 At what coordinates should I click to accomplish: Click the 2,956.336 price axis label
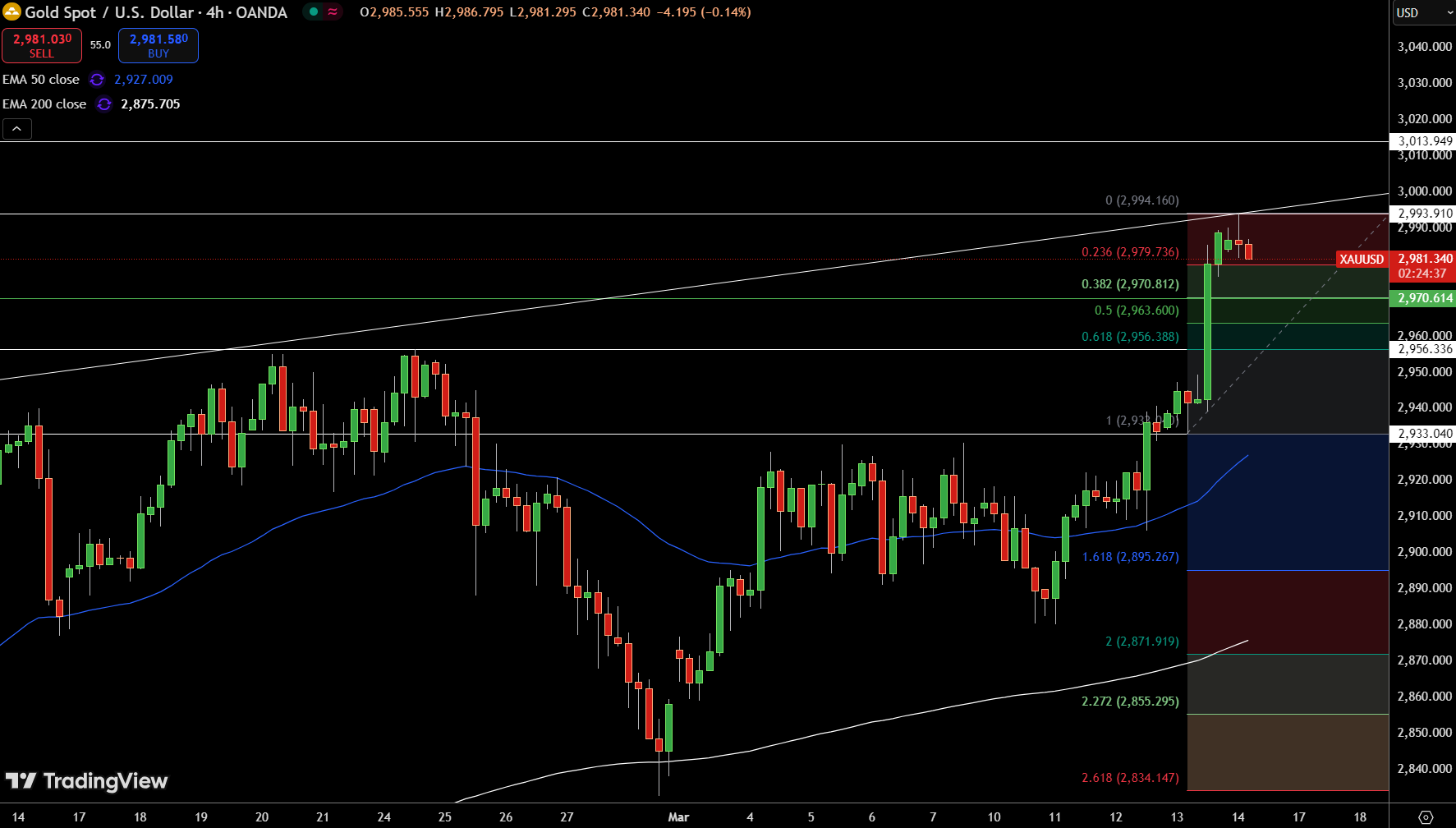coord(1425,349)
